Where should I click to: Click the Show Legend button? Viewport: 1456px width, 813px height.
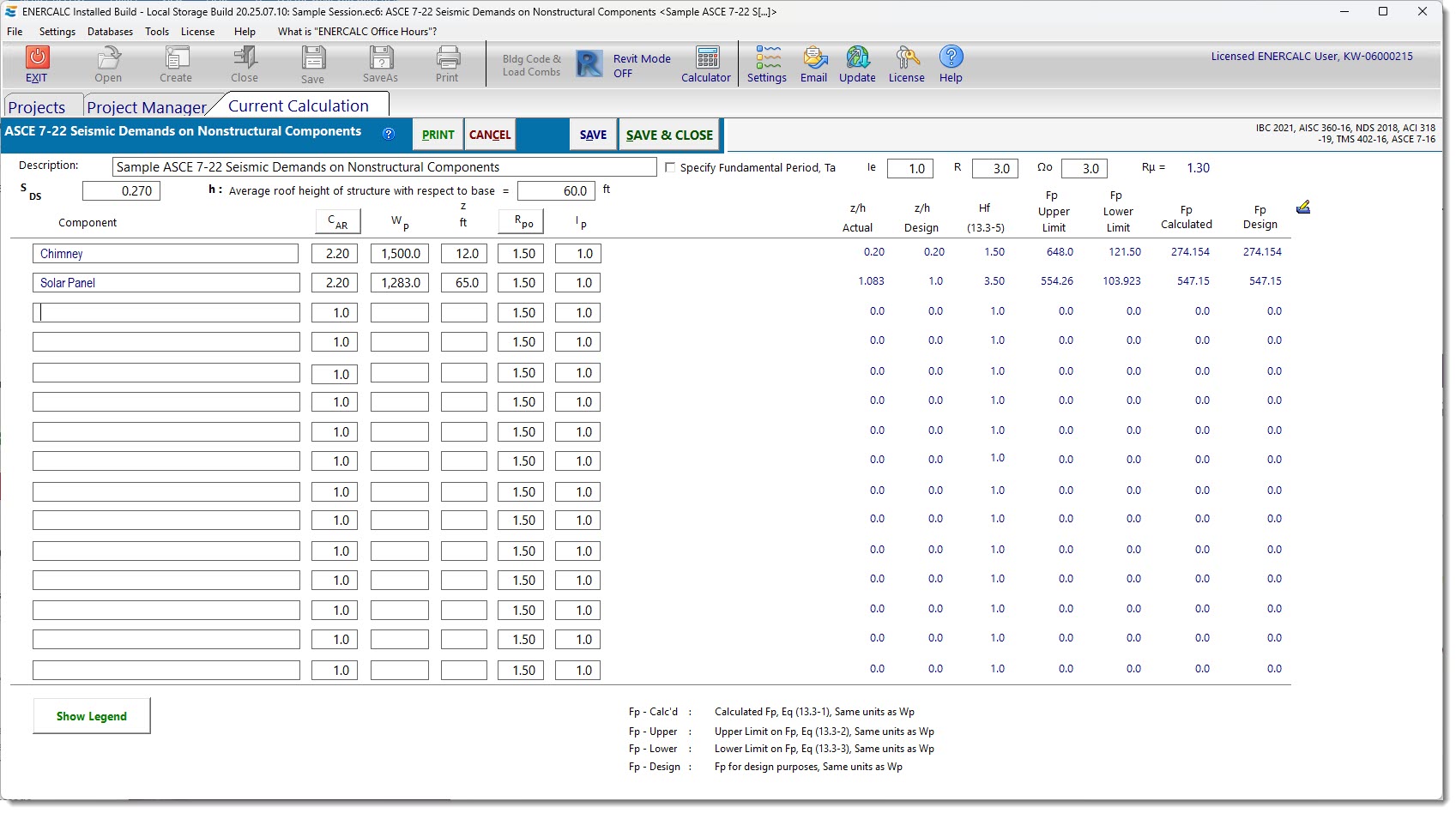pos(92,716)
